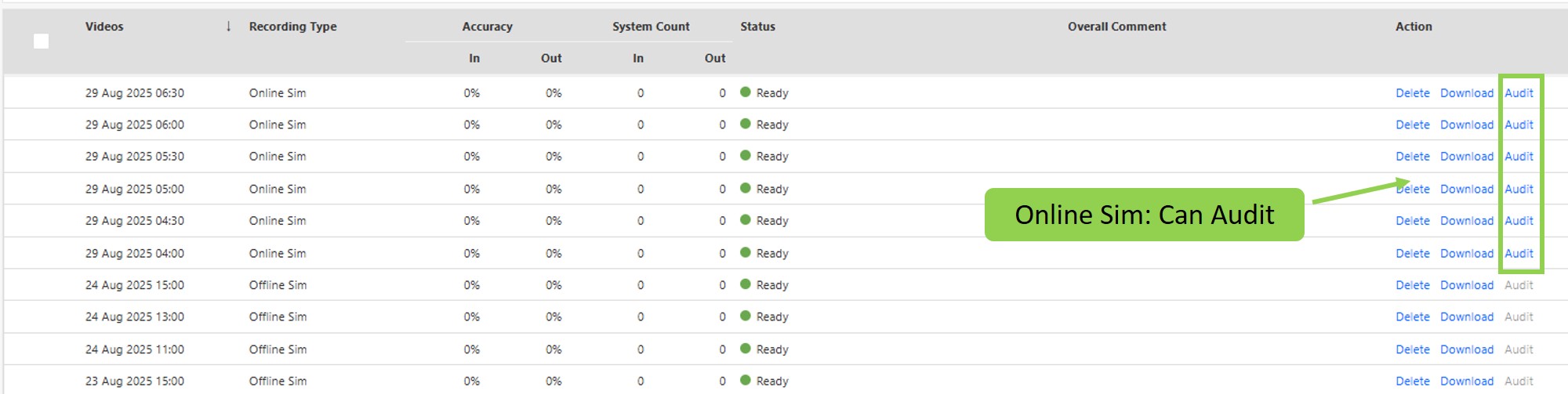Click the Status column header
Screen dimensions: 1568x394
click(757, 27)
